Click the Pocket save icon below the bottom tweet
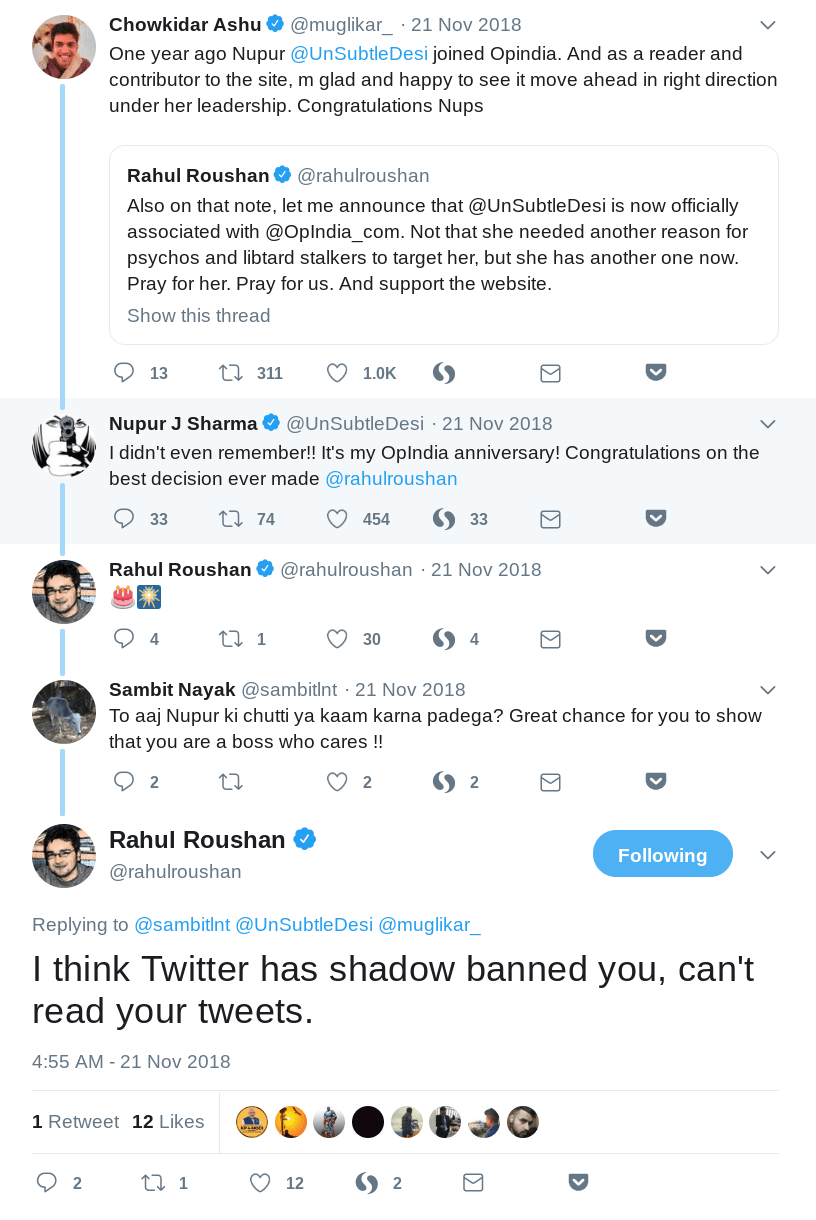The image size is (816, 1220). coord(578,1181)
